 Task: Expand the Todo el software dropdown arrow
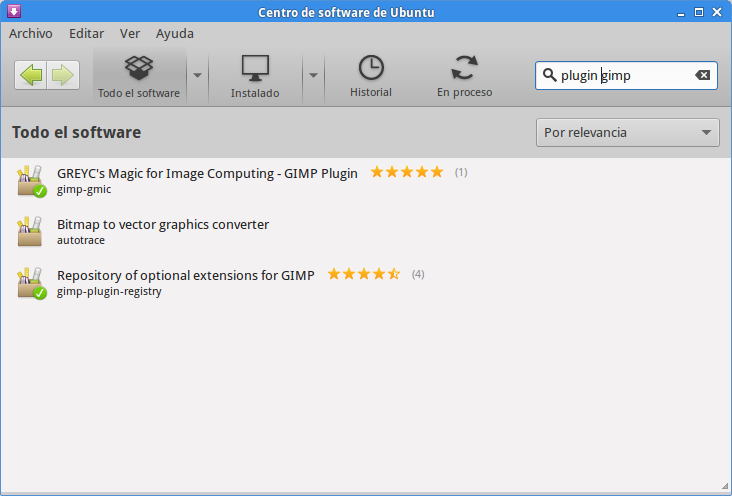point(198,75)
